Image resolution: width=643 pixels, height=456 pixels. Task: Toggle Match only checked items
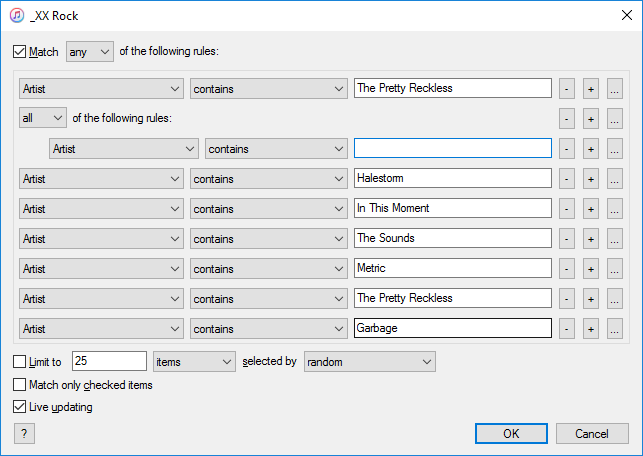coord(20,385)
